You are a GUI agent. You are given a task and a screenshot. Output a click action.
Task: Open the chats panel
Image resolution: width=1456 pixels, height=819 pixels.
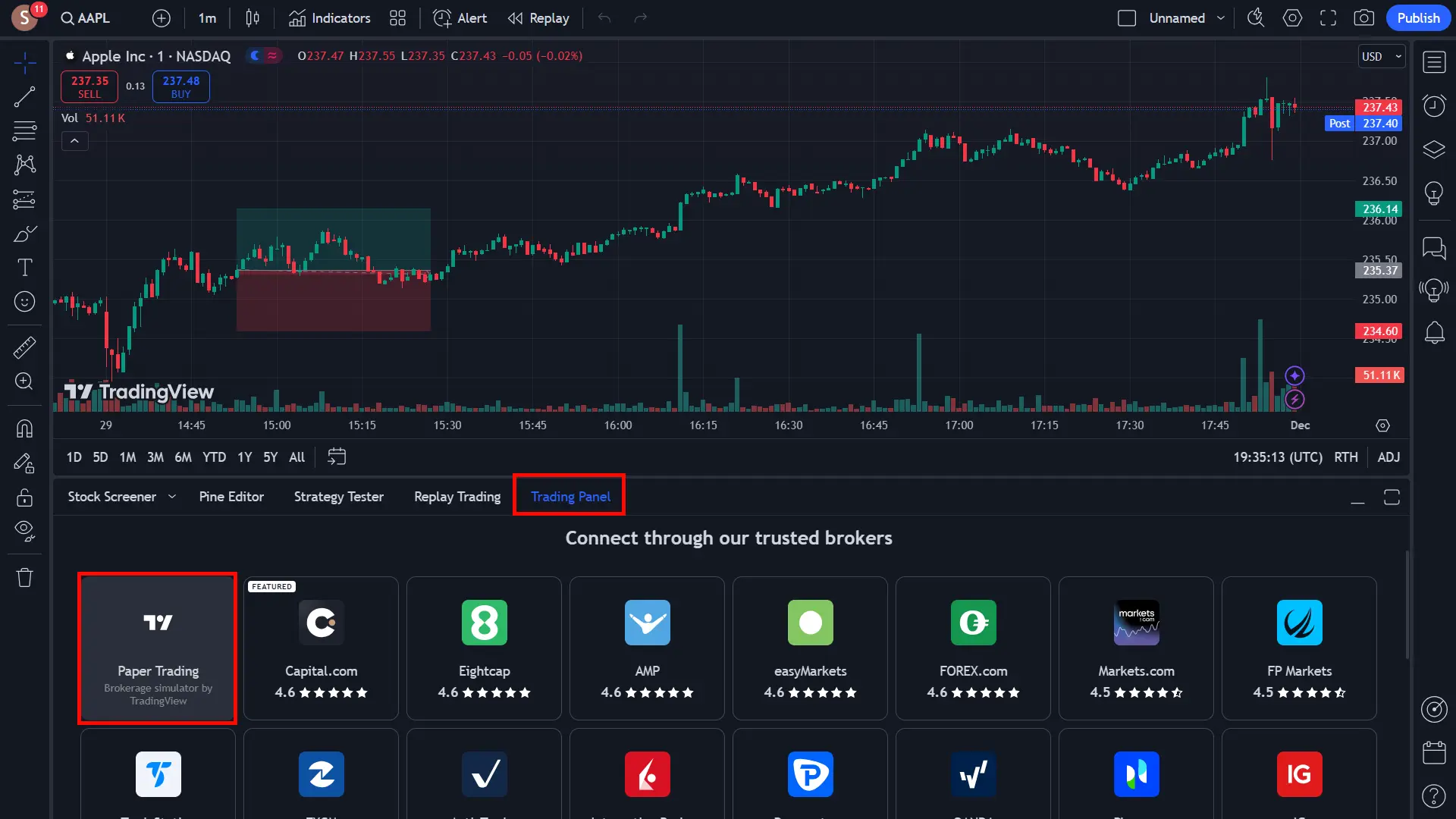(1434, 247)
